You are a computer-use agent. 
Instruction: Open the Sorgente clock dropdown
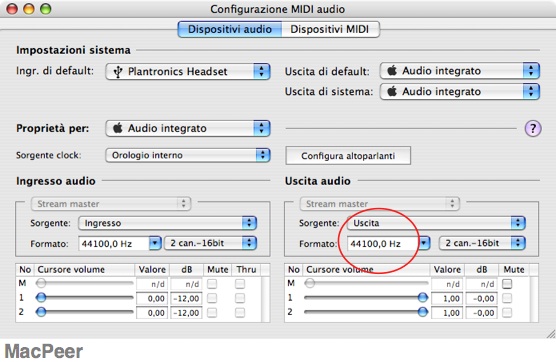pyautogui.click(x=188, y=155)
